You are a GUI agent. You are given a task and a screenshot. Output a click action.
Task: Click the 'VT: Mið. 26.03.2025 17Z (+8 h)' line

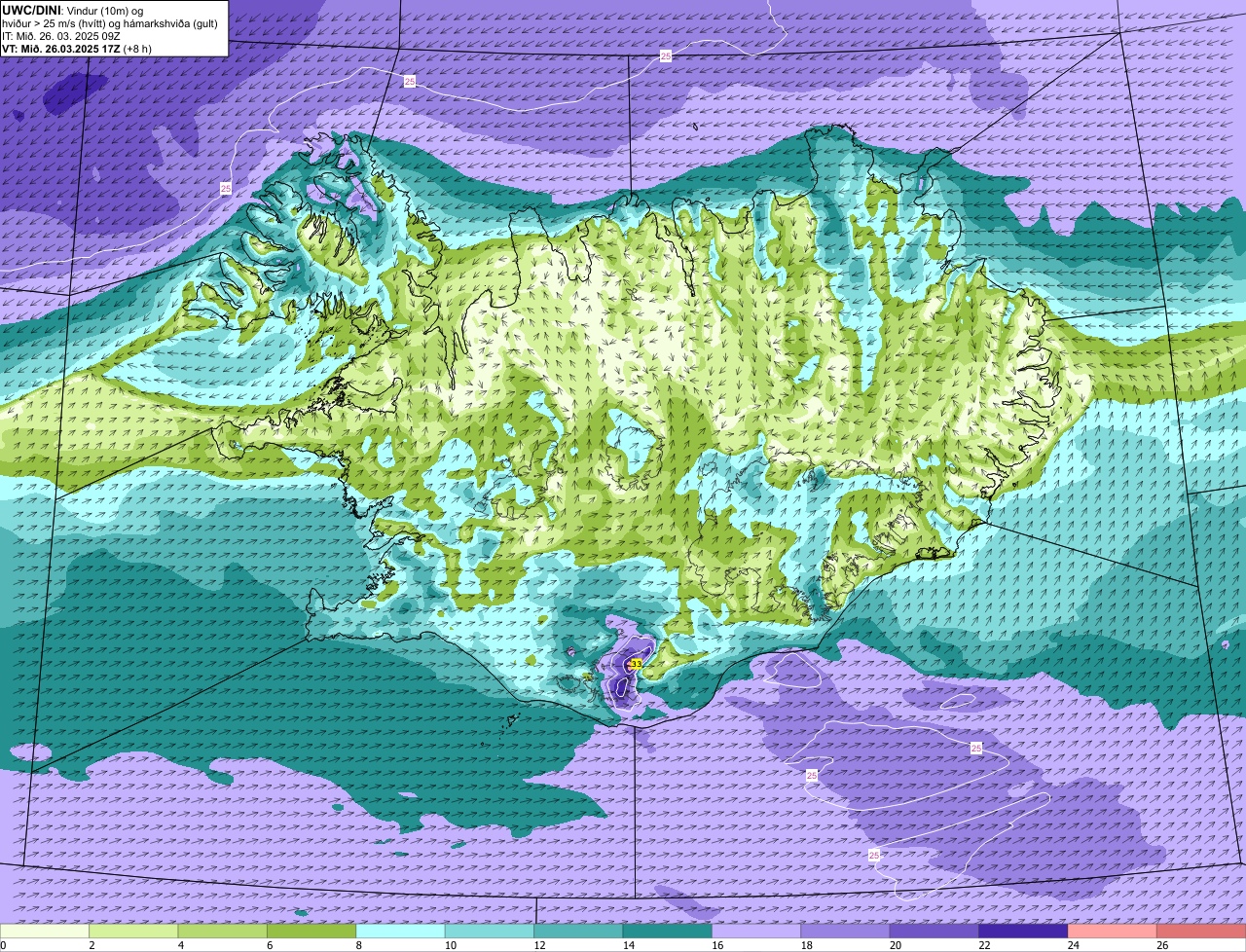(77, 49)
